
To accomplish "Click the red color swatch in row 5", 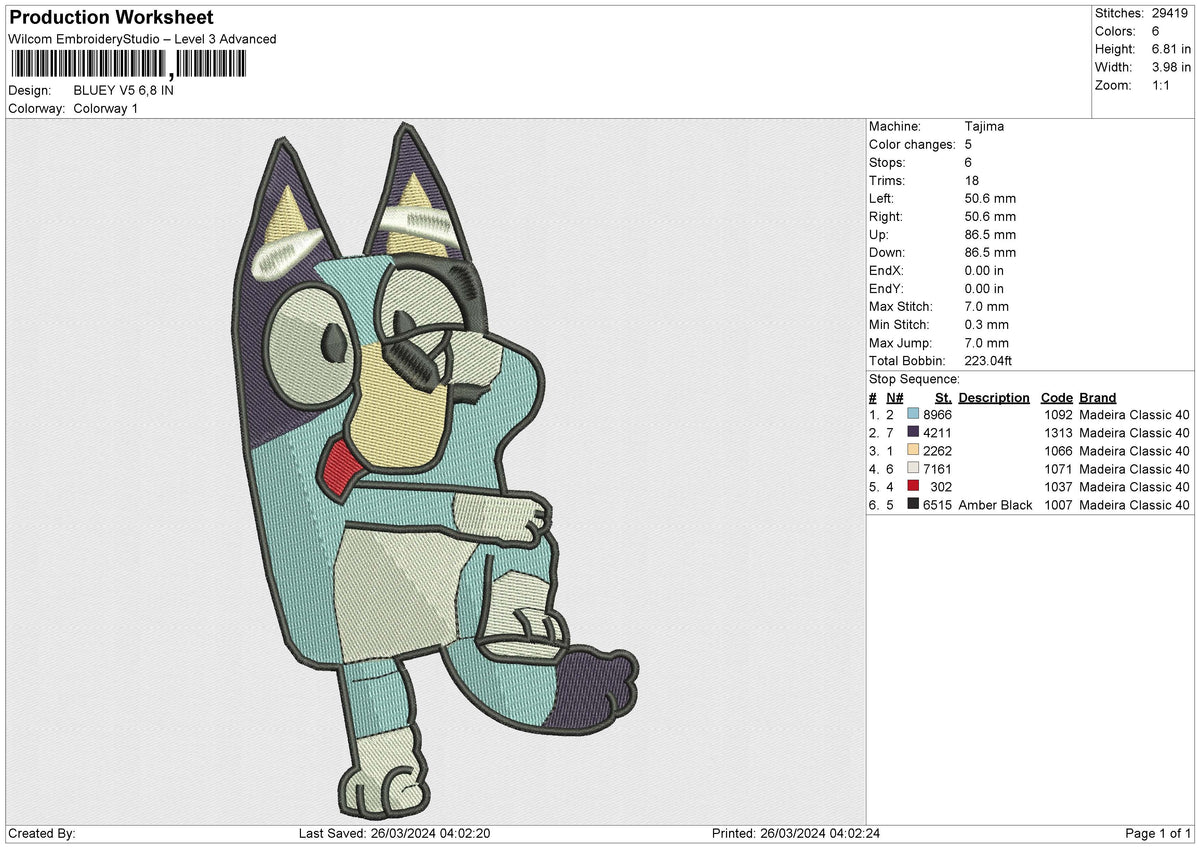I will [x=914, y=487].
